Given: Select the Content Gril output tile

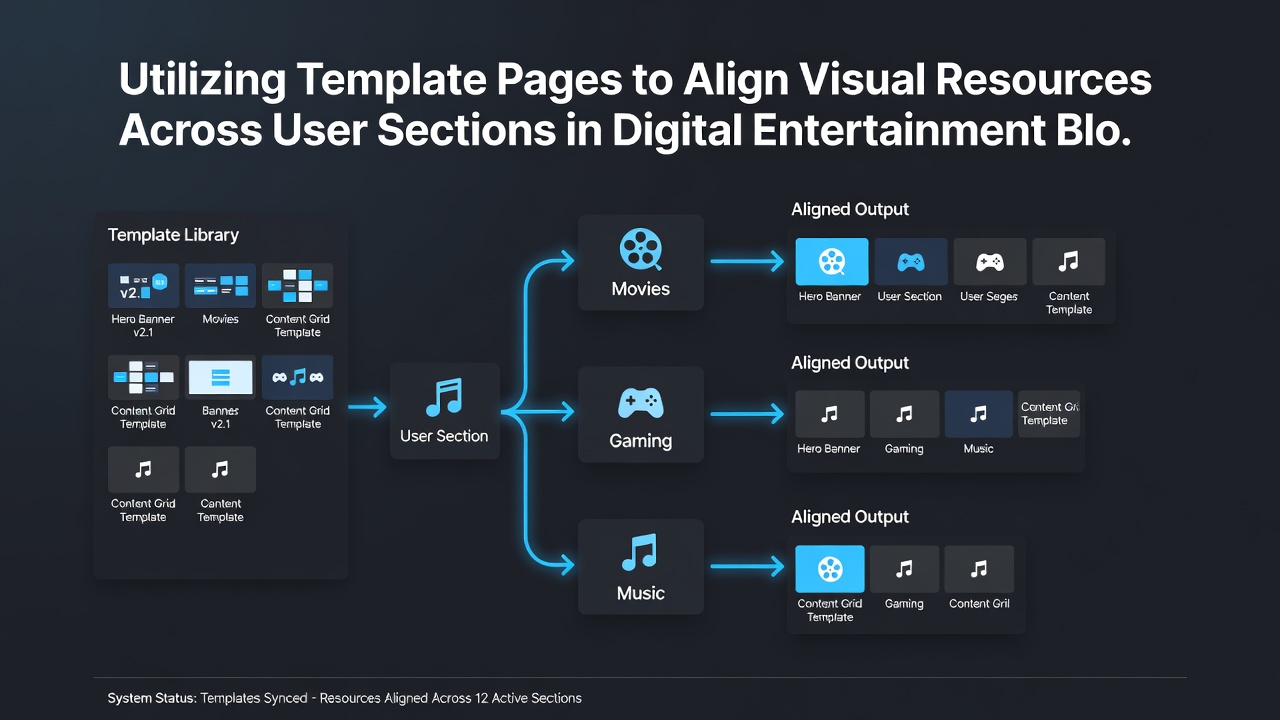Looking at the screenshot, I should coord(979,569).
